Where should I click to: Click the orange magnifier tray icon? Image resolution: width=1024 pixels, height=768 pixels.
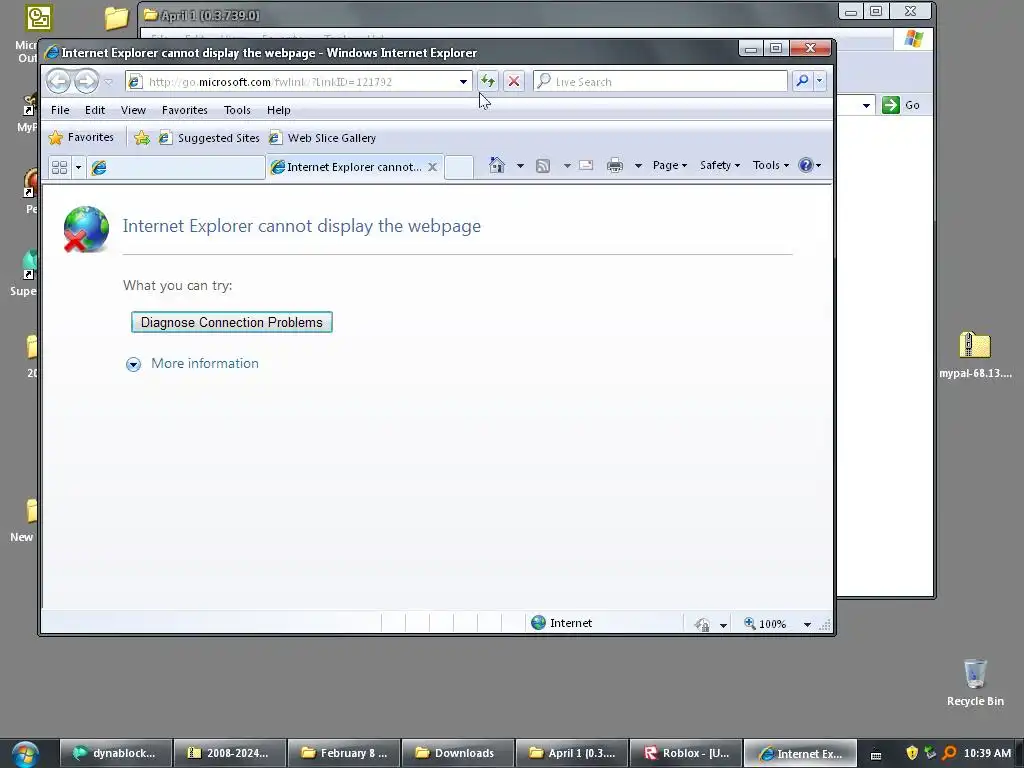950,753
